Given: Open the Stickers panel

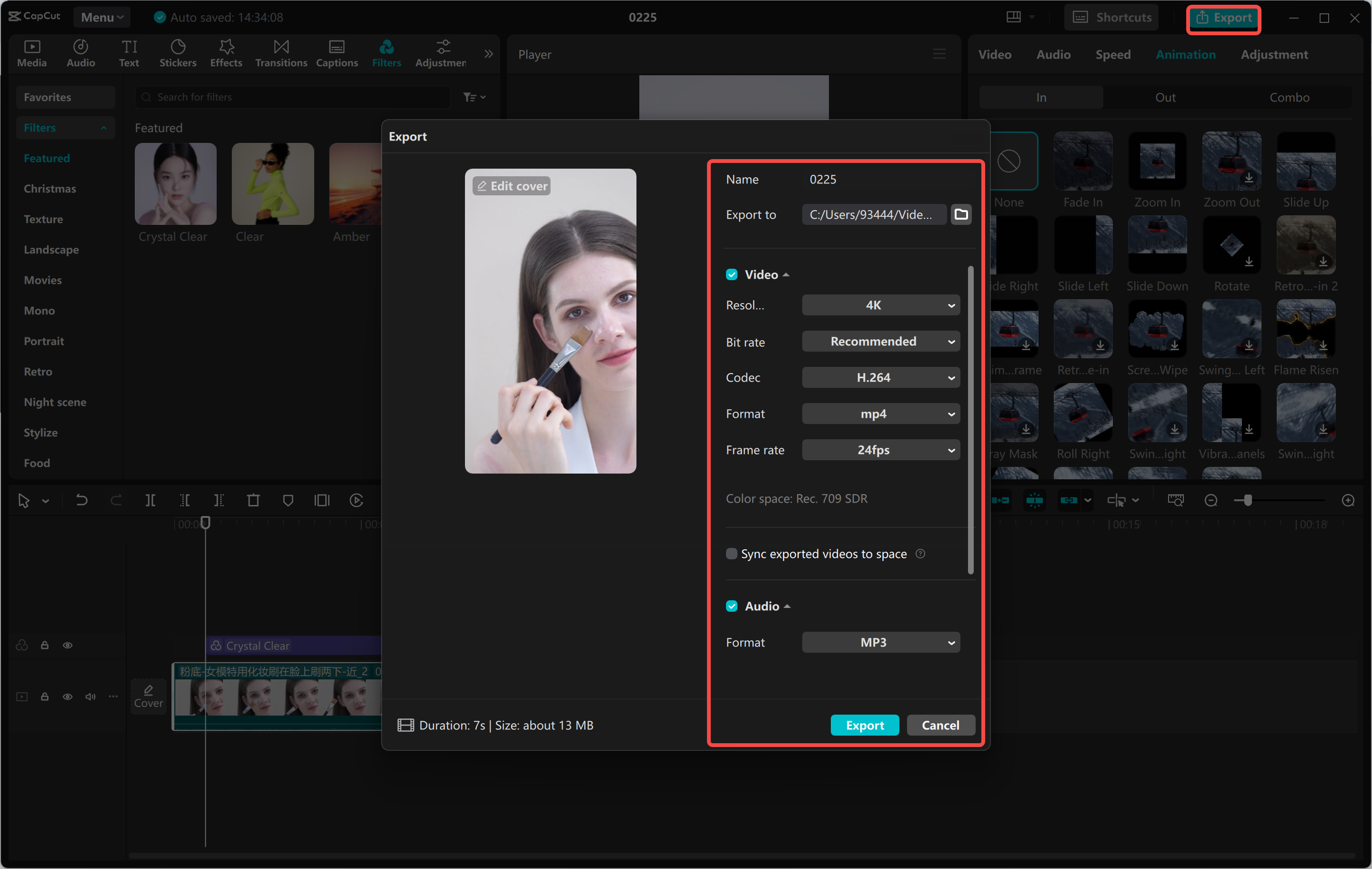Looking at the screenshot, I should click(178, 53).
